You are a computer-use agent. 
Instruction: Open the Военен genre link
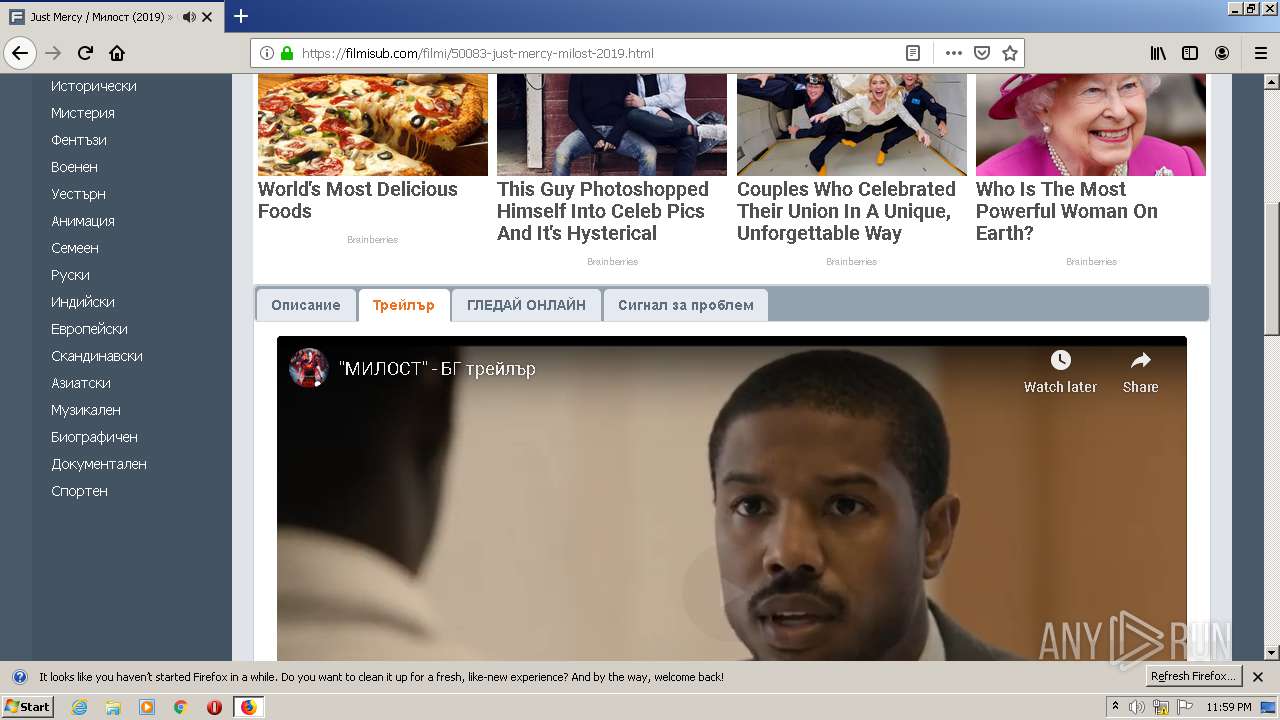click(x=75, y=167)
